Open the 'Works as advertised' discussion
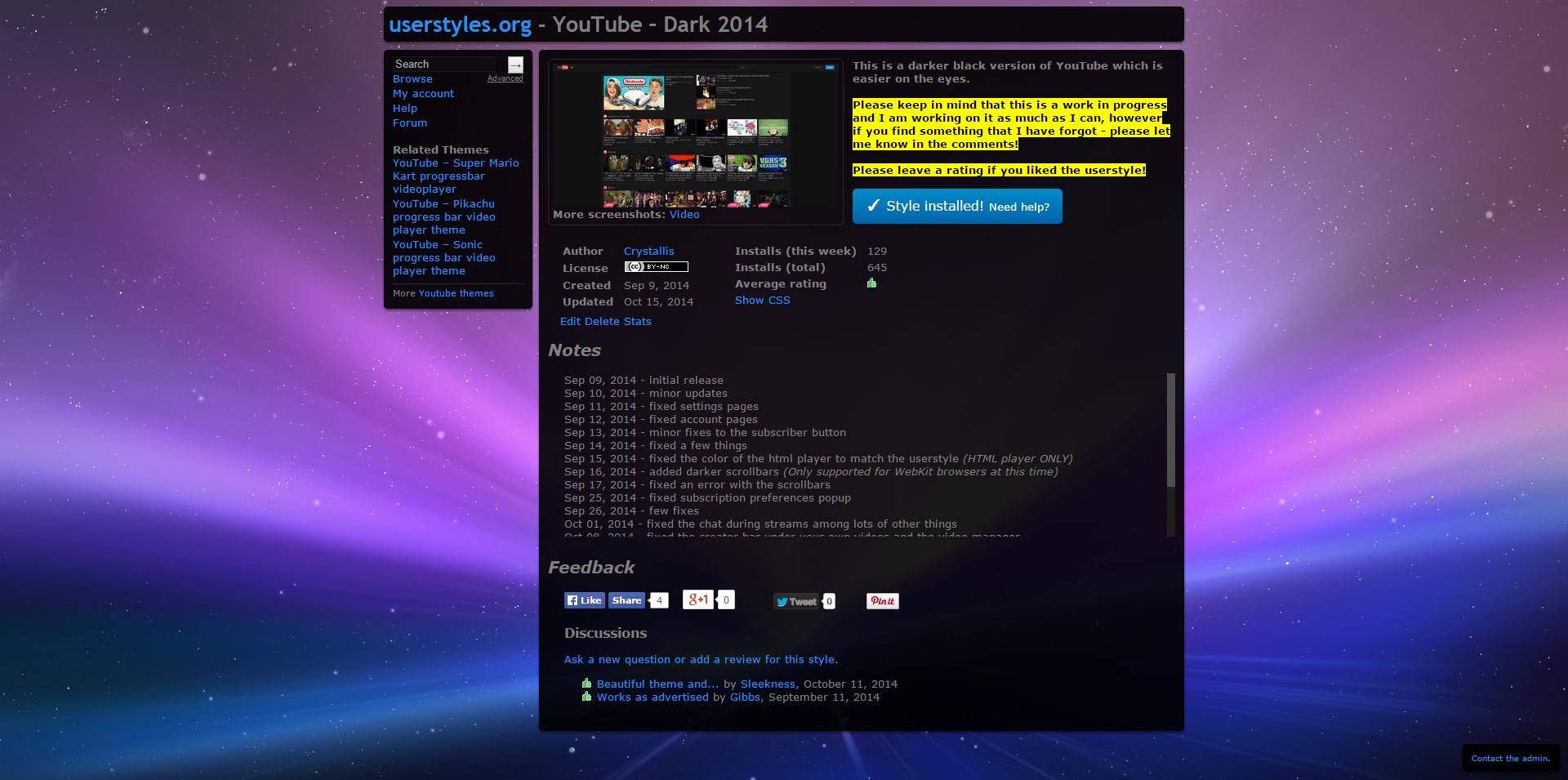1568x780 pixels. click(x=653, y=698)
